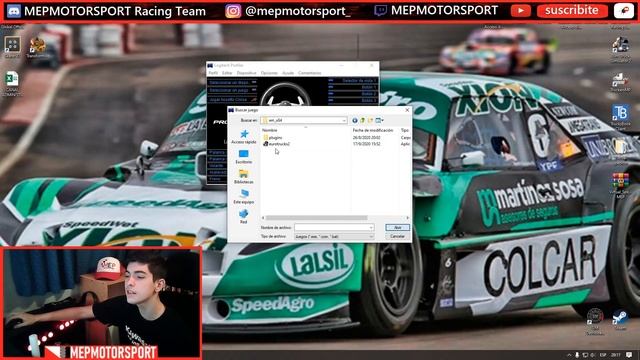Open the Dispositivo menu in Logitech Profiler
640x360 pixels.
[x=246, y=73]
